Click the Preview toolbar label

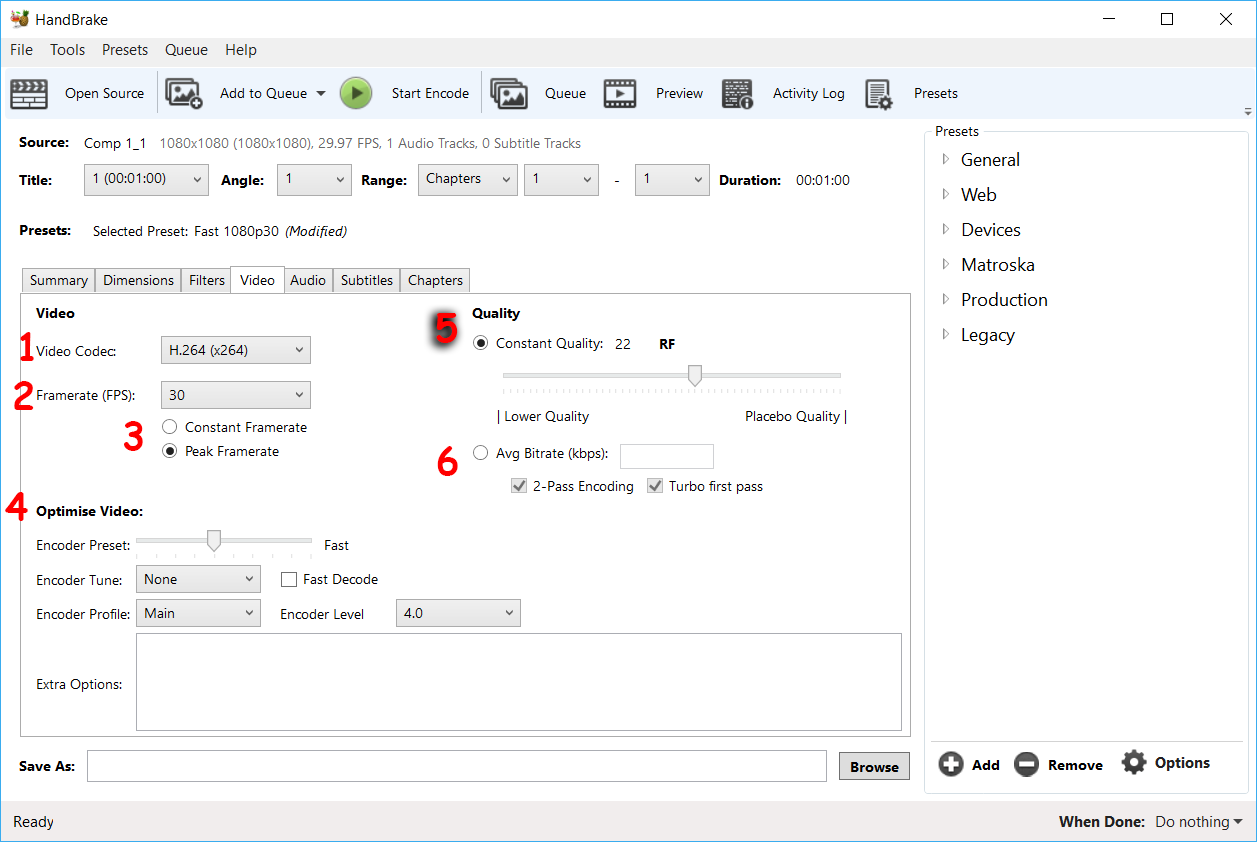click(x=680, y=94)
